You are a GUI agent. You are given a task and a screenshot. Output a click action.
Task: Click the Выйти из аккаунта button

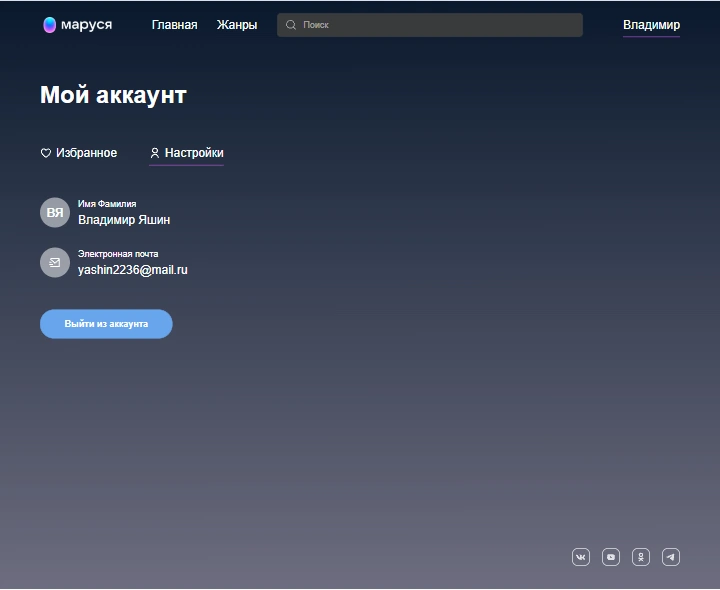pyautogui.click(x=106, y=324)
